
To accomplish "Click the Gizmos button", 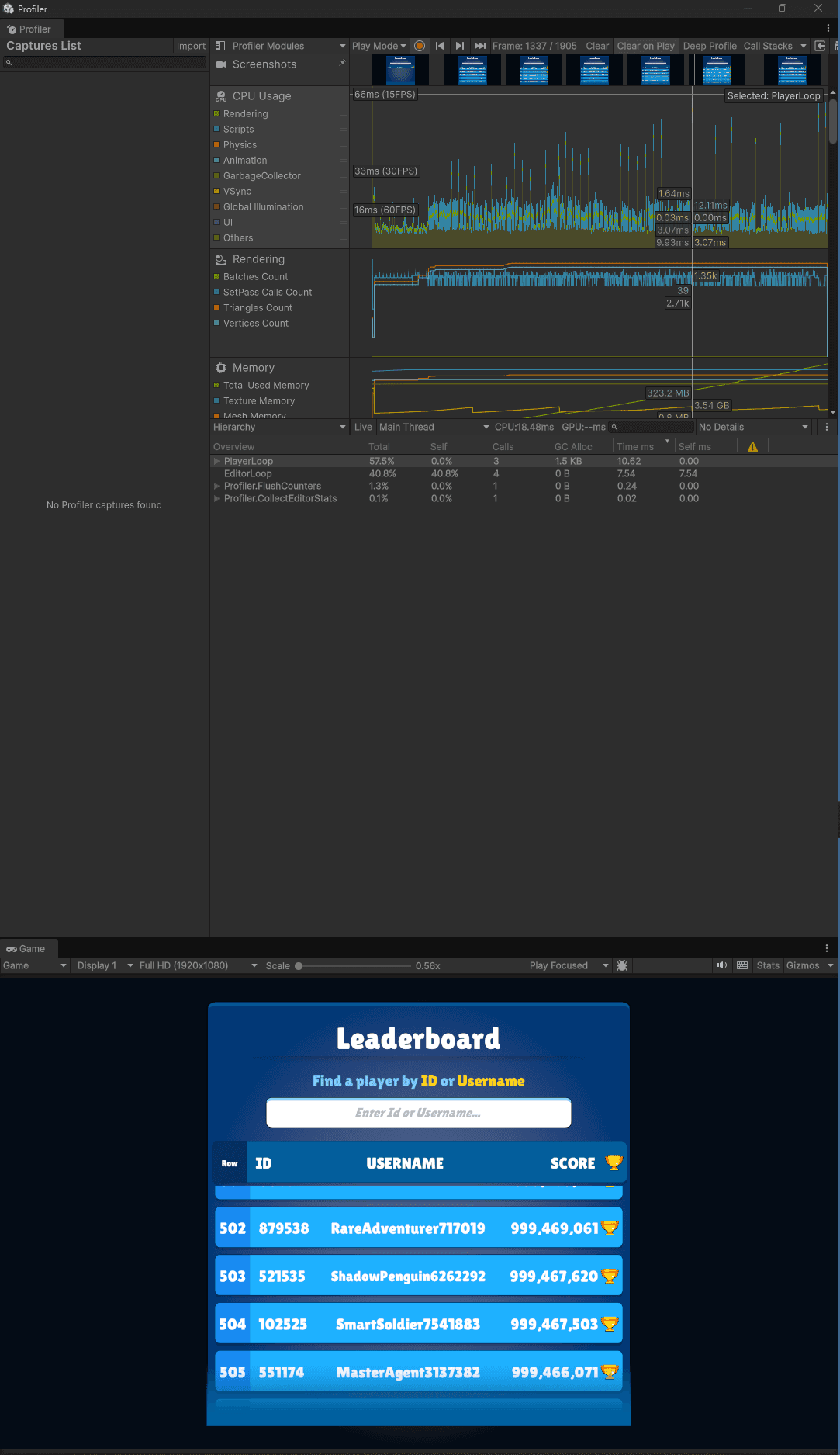I will coord(803,965).
